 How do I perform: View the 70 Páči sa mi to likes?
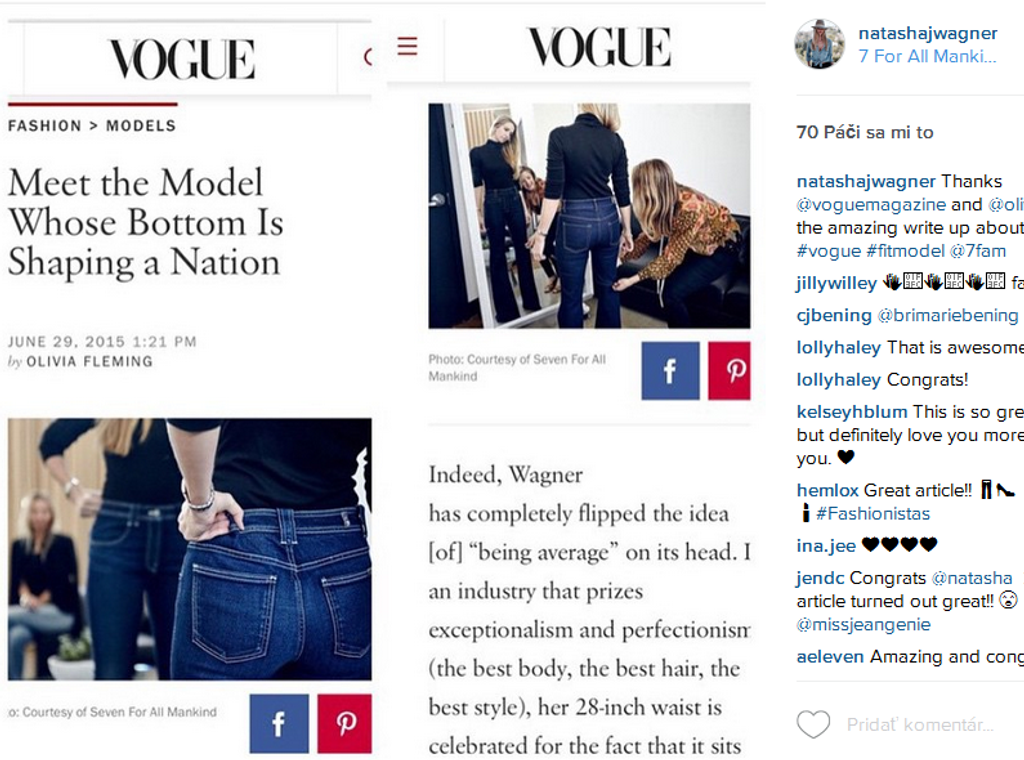[x=865, y=132]
